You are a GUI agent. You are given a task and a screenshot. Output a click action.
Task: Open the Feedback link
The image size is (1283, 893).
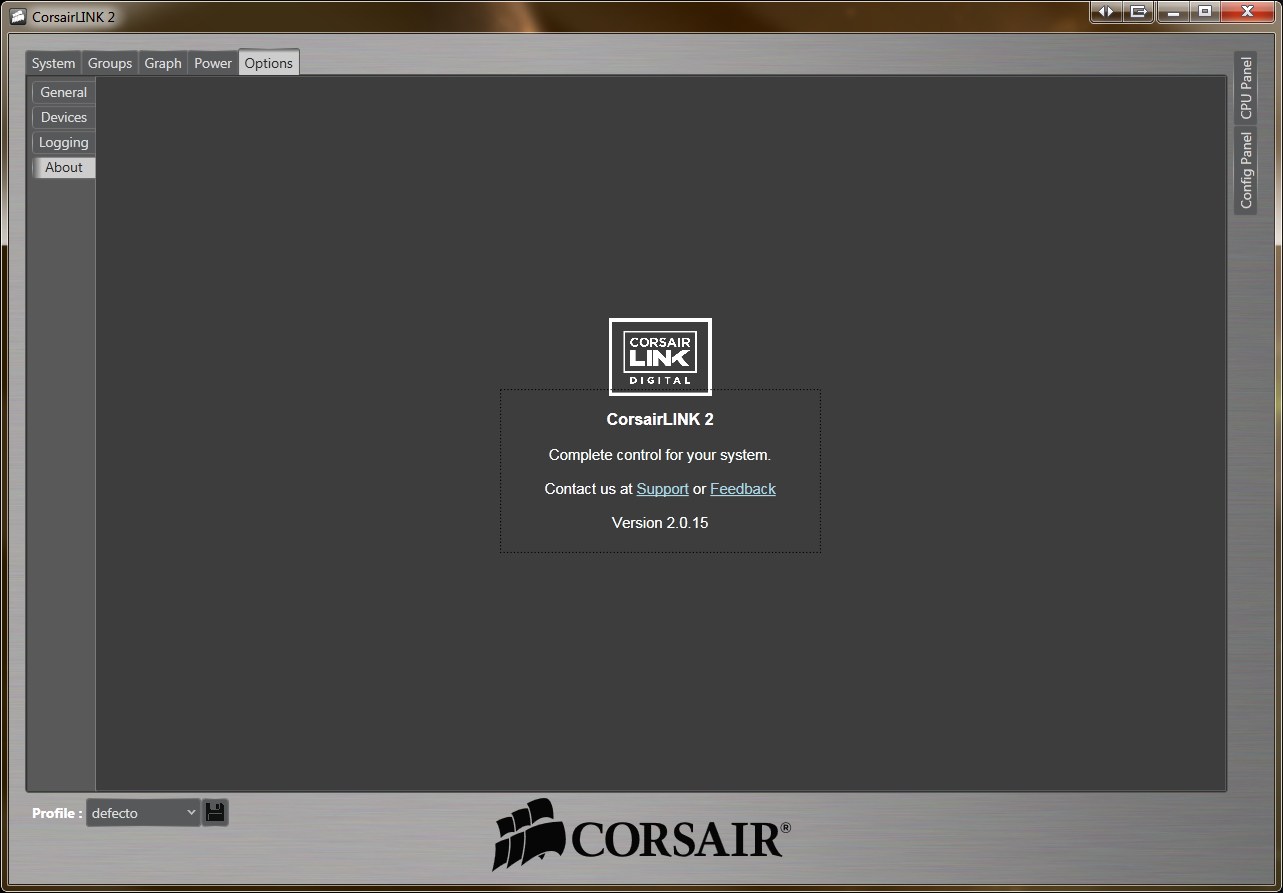742,489
